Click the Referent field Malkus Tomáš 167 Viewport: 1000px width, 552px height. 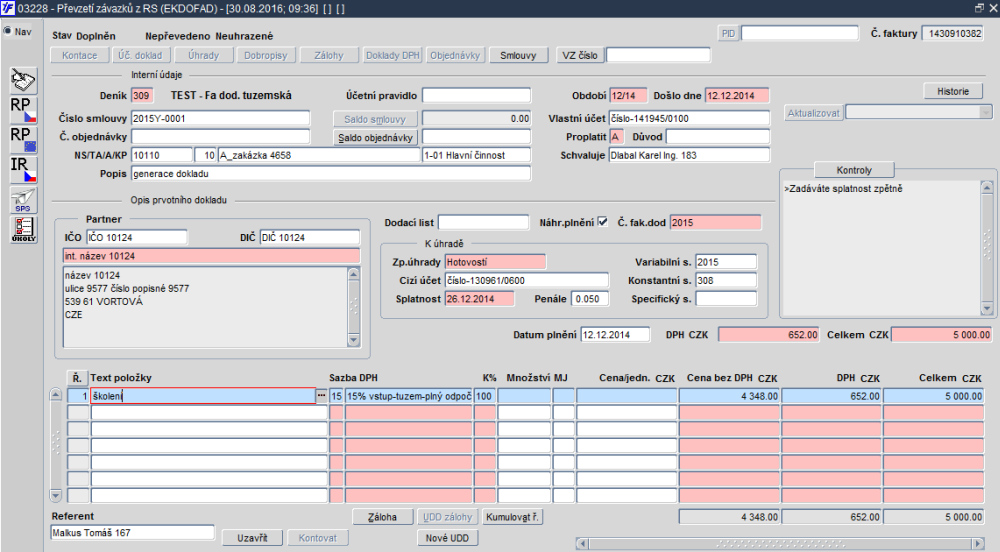point(133,533)
